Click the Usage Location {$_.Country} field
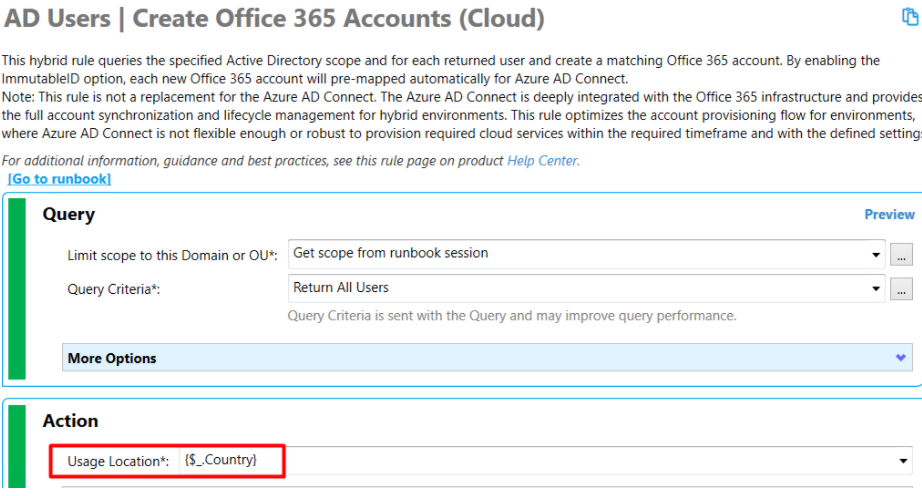Viewport: 922px width, 496px height. (x=544, y=461)
